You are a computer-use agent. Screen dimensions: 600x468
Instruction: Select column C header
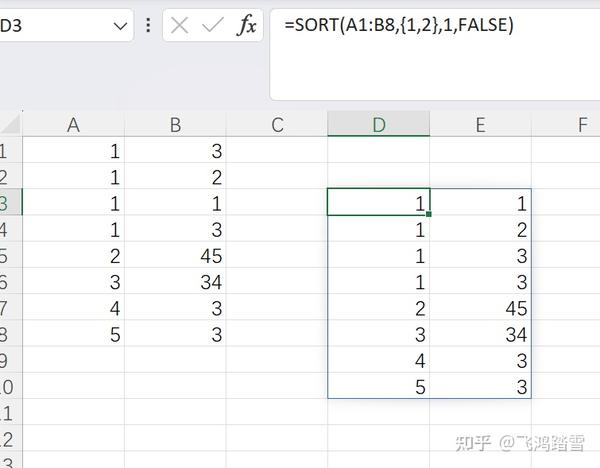(277, 125)
